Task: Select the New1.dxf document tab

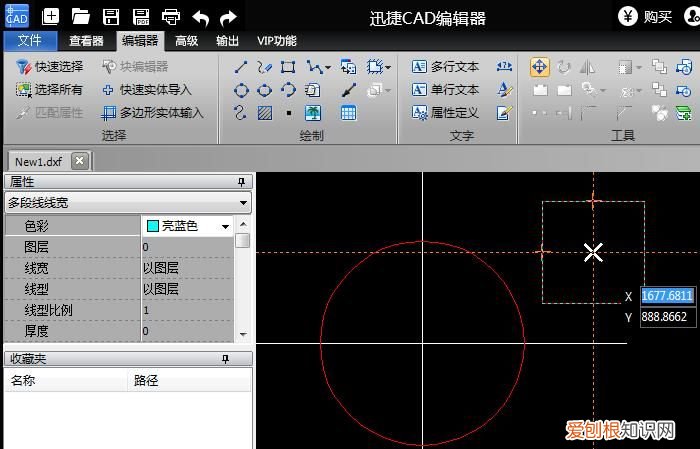Action: [x=38, y=162]
